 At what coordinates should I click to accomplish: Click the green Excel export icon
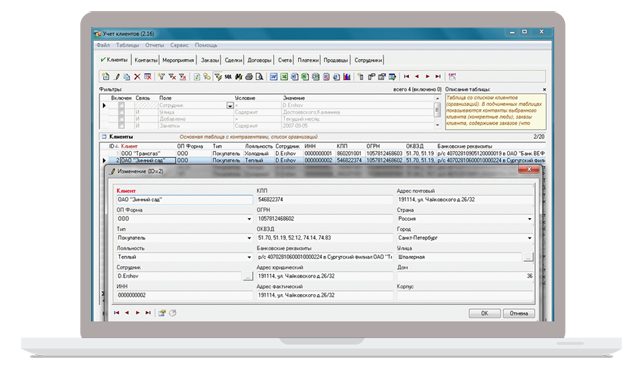click(284, 76)
